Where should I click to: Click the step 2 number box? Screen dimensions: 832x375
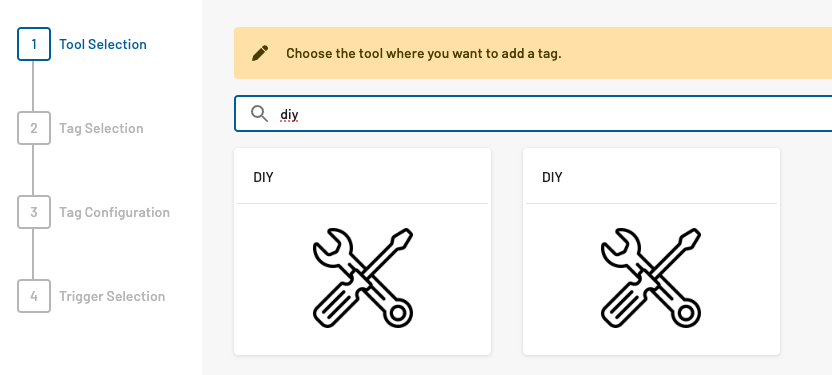[34, 128]
